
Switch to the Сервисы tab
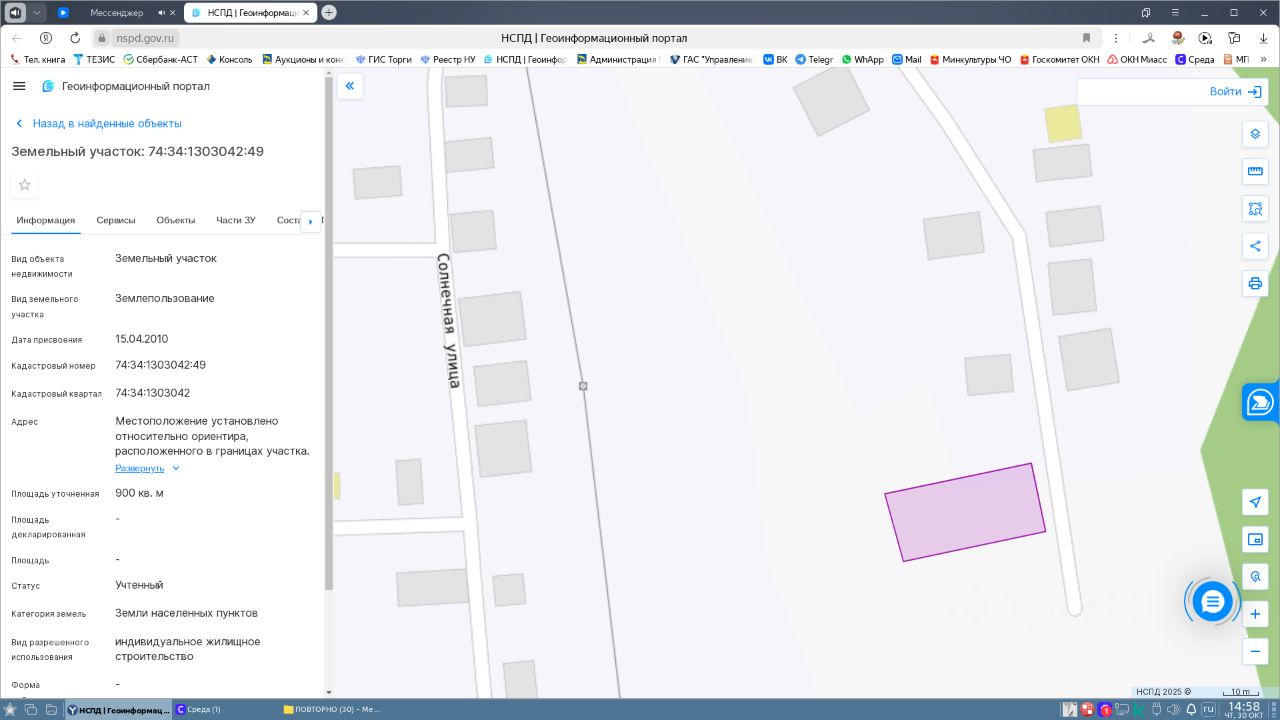[116, 221]
